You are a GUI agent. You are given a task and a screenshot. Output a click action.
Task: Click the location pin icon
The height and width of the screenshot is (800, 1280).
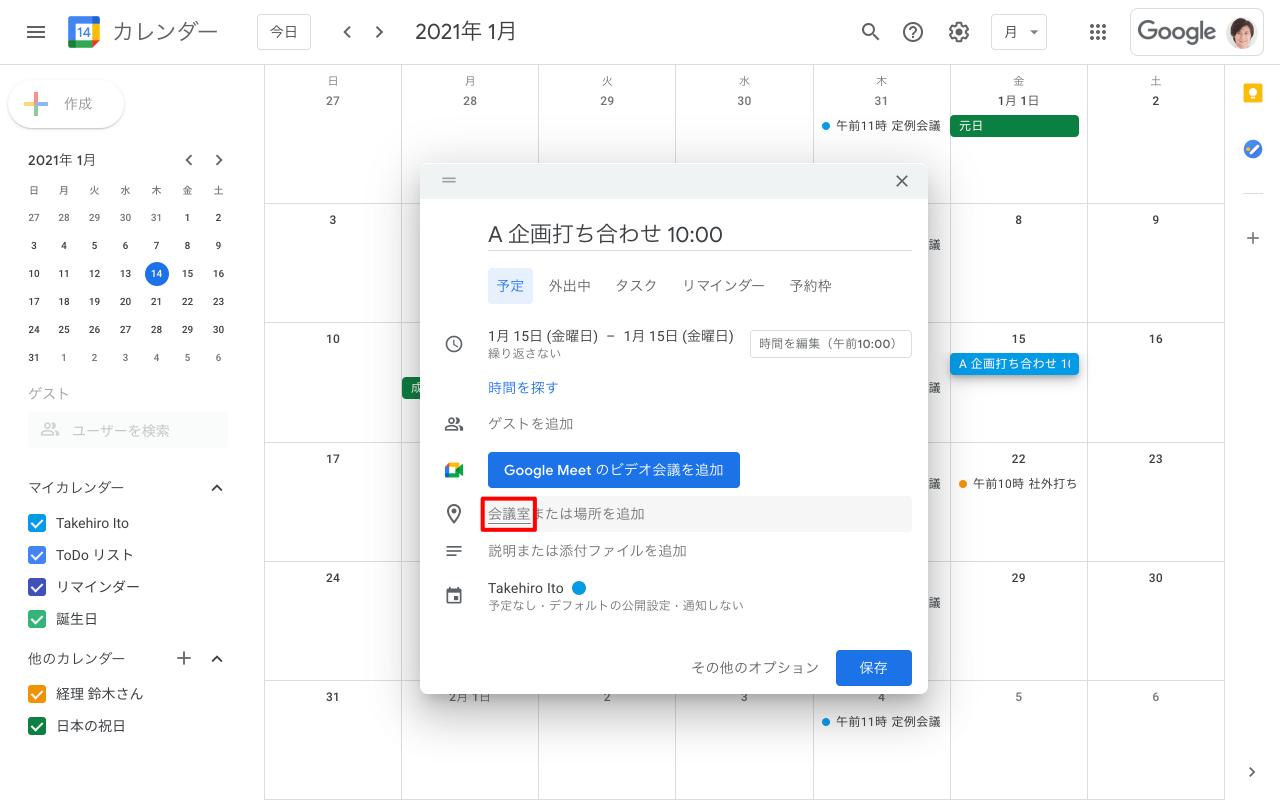coord(454,514)
